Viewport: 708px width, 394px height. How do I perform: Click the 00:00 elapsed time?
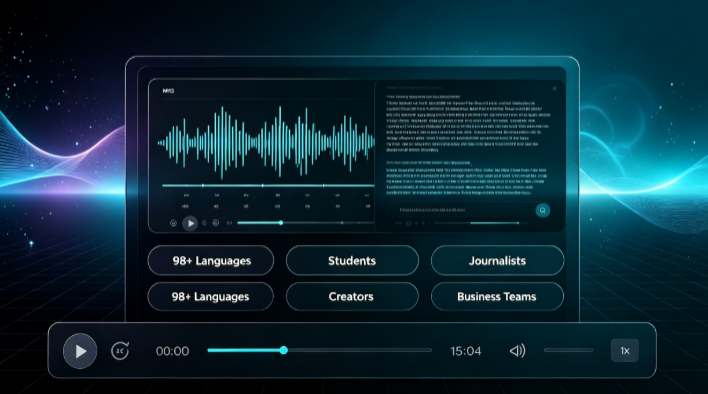pos(172,351)
